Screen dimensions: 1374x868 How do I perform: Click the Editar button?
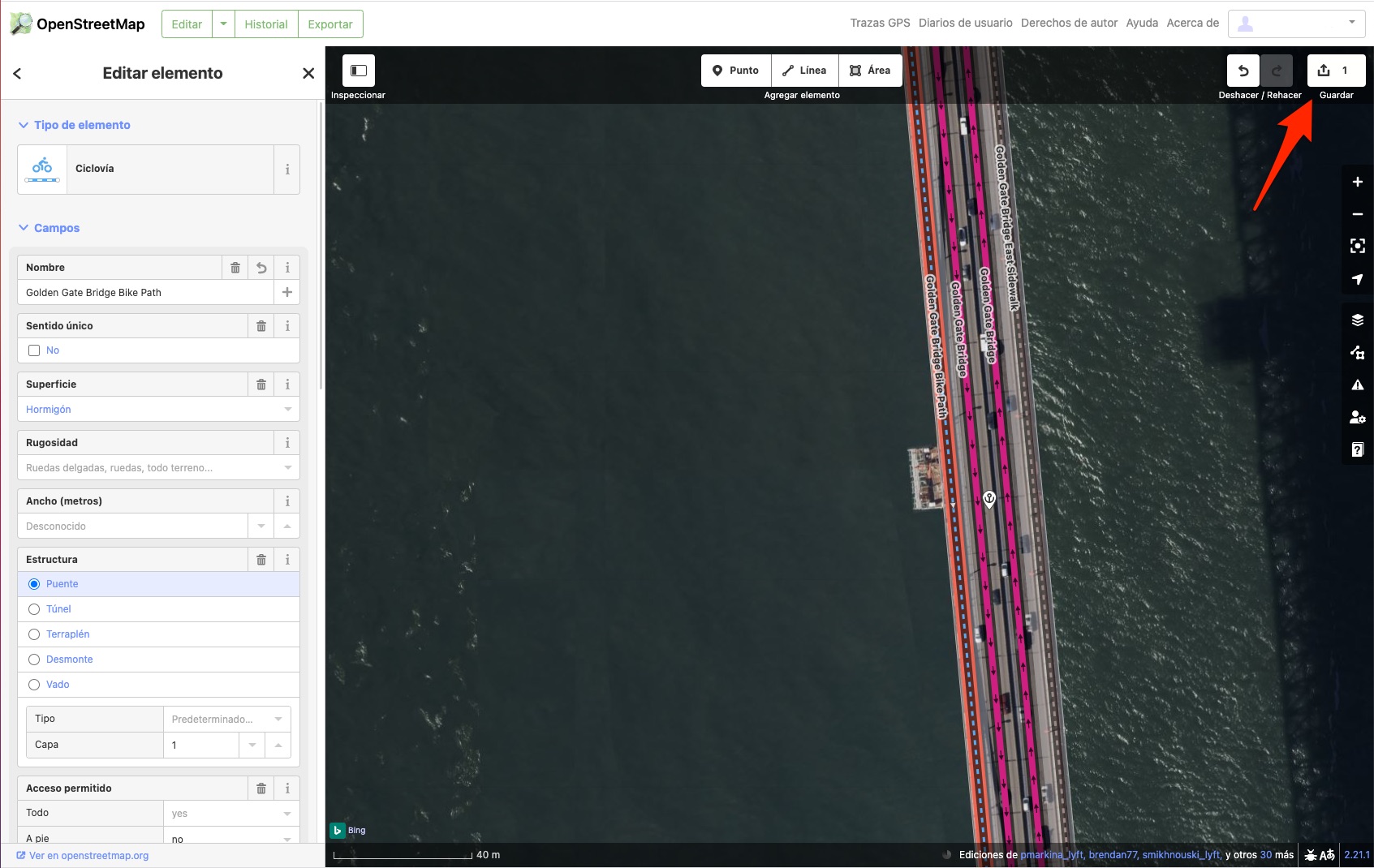pyautogui.click(x=187, y=24)
